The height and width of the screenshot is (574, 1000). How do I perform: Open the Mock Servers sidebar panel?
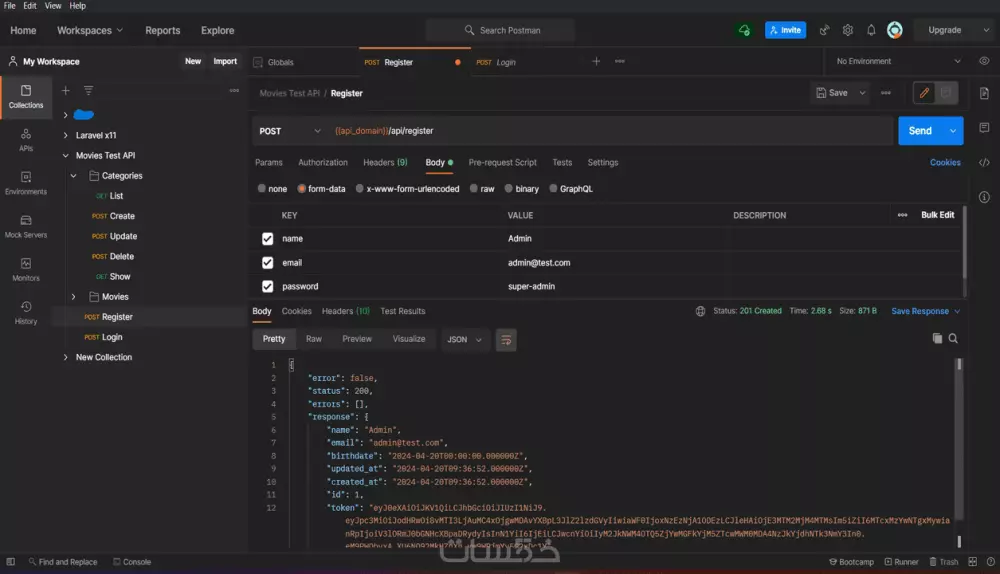pyautogui.click(x=26, y=226)
